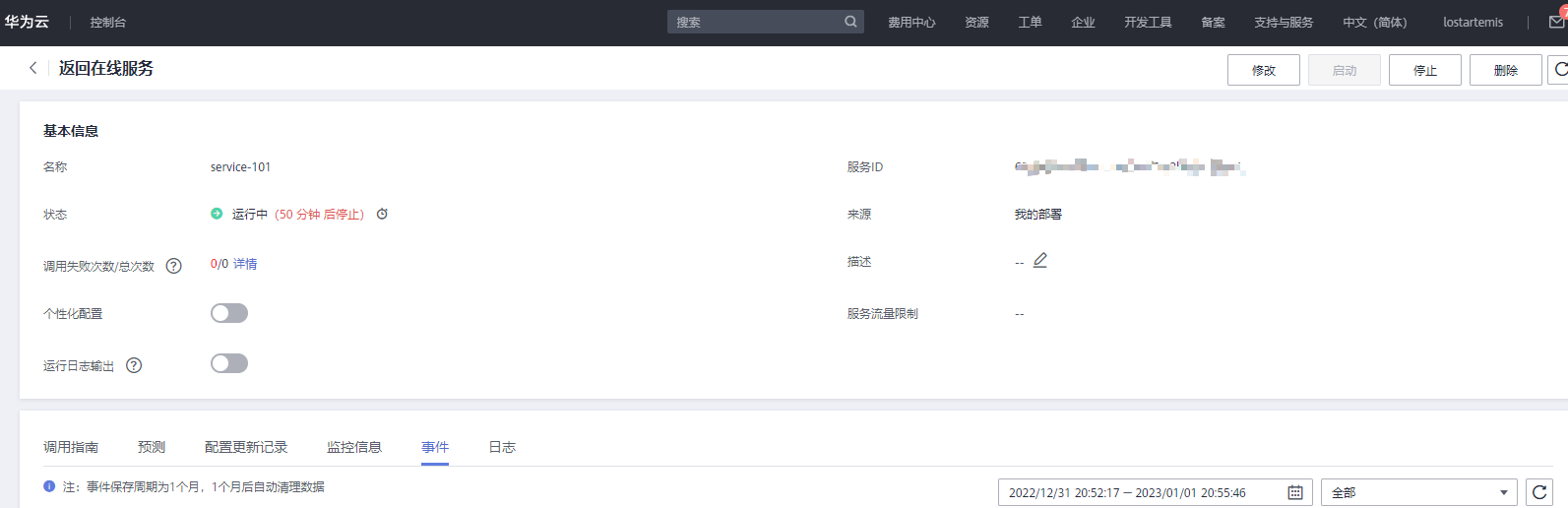
Task: Click the search magnifier icon
Action: point(850,22)
